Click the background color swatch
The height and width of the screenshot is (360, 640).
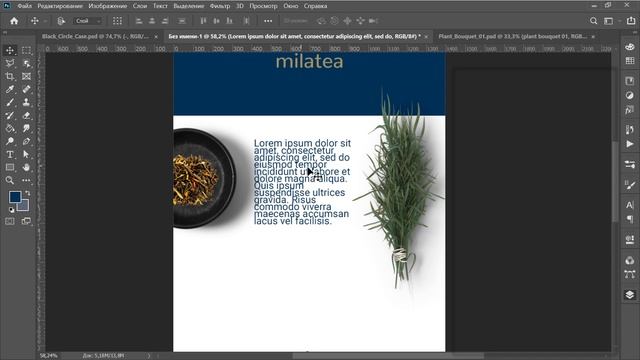24,206
